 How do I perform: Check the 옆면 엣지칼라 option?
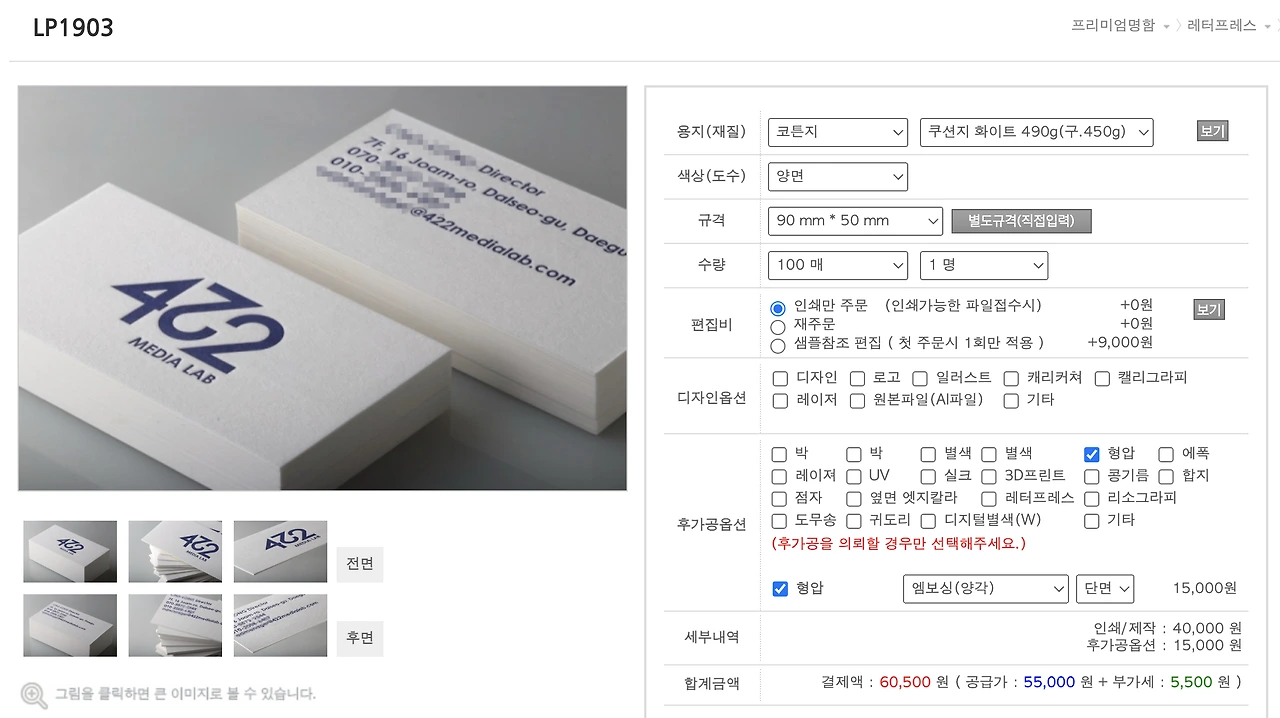(854, 498)
